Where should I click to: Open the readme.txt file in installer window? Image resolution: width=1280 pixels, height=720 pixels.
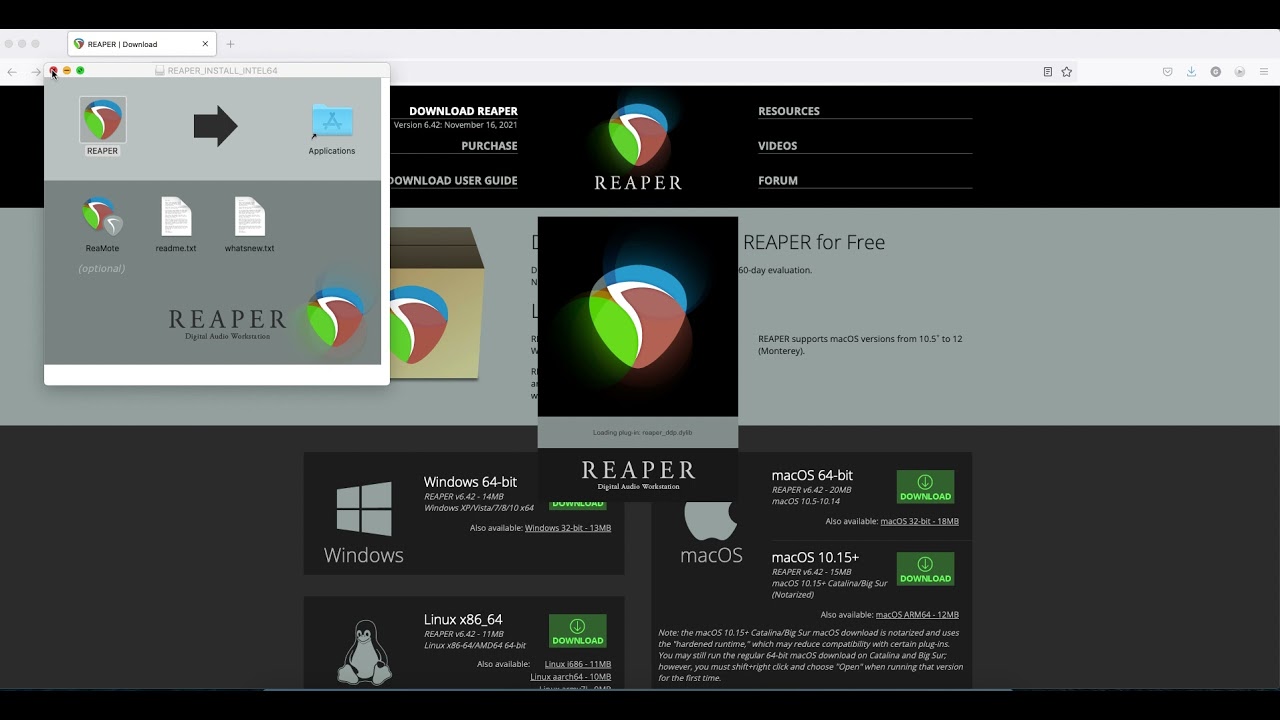[x=176, y=217]
